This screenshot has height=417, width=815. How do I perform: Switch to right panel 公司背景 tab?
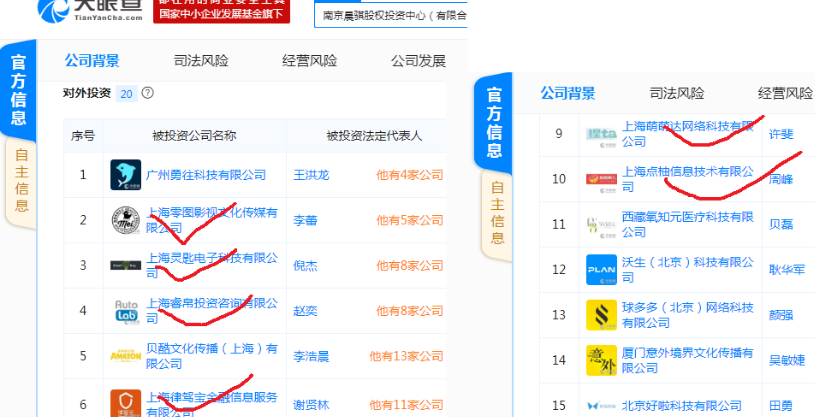[568, 94]
